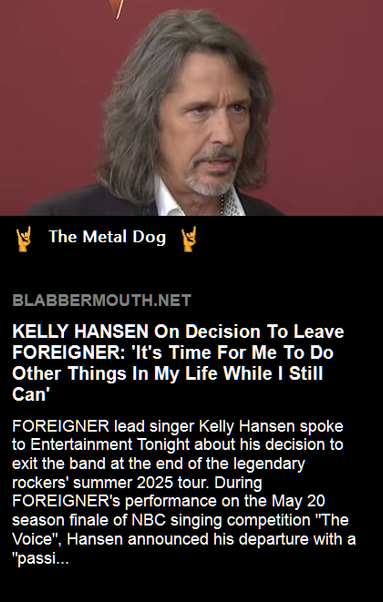Open The Metal Dog channel title
The image size is (383, 602).
pyautogui.click(x=107, y=237)
